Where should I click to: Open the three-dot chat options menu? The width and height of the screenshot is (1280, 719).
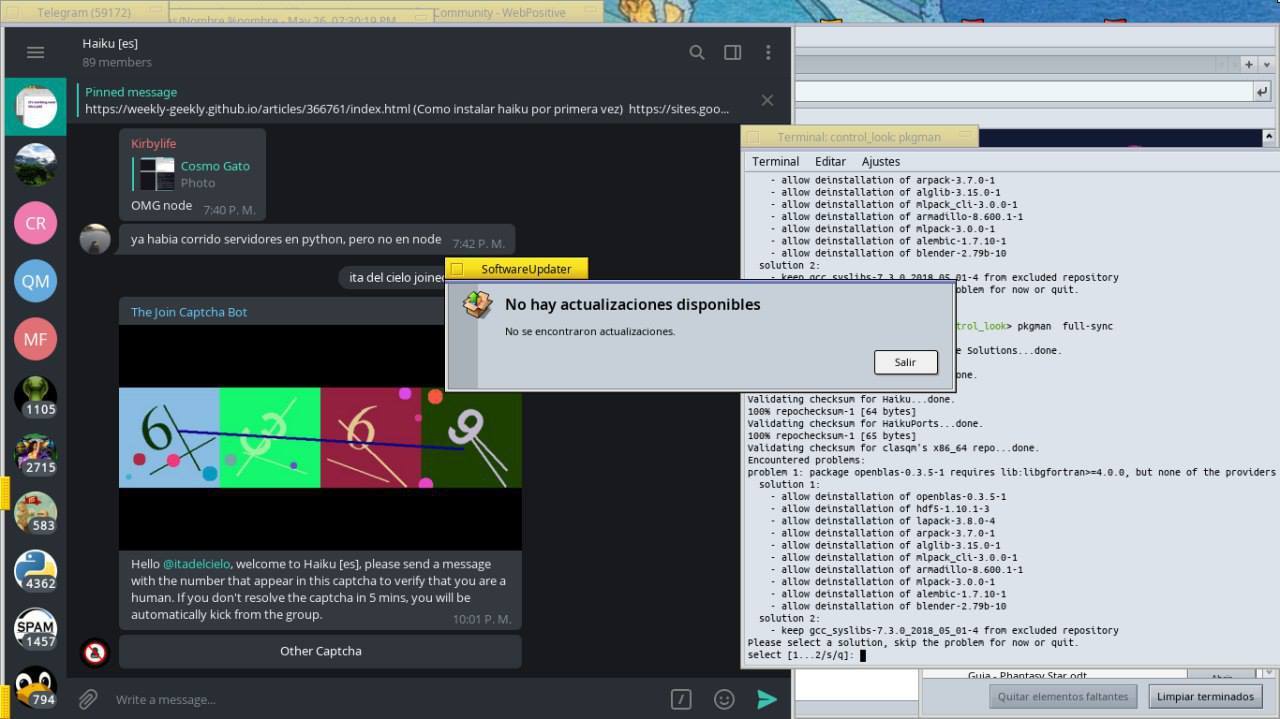[768, 53]
